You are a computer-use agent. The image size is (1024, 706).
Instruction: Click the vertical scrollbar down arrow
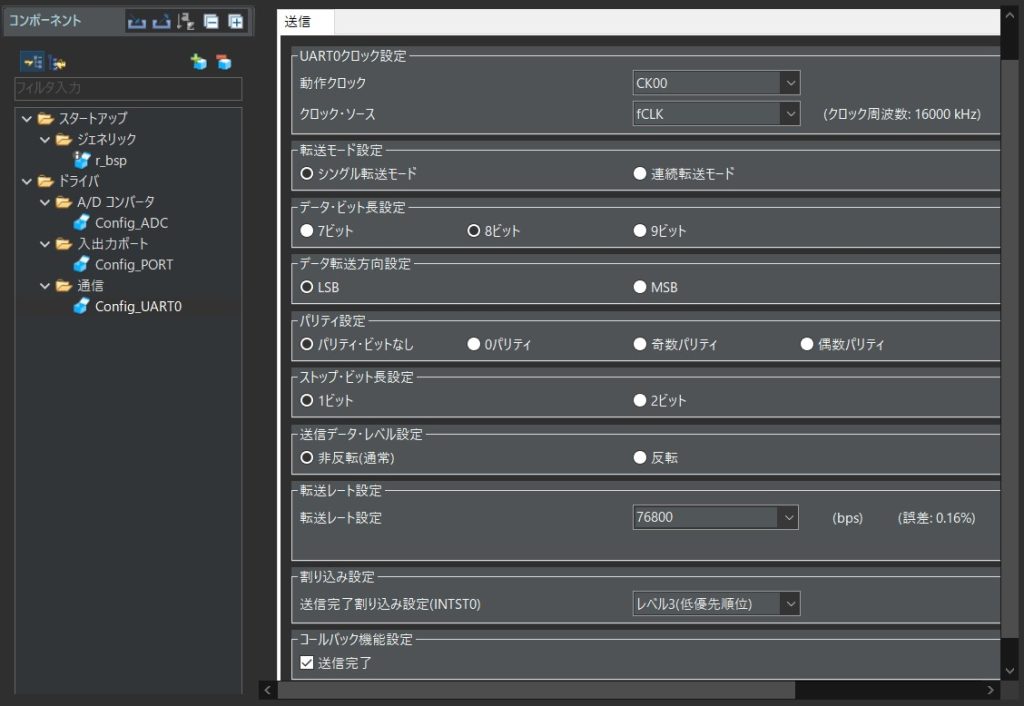tap(1009, 670)
